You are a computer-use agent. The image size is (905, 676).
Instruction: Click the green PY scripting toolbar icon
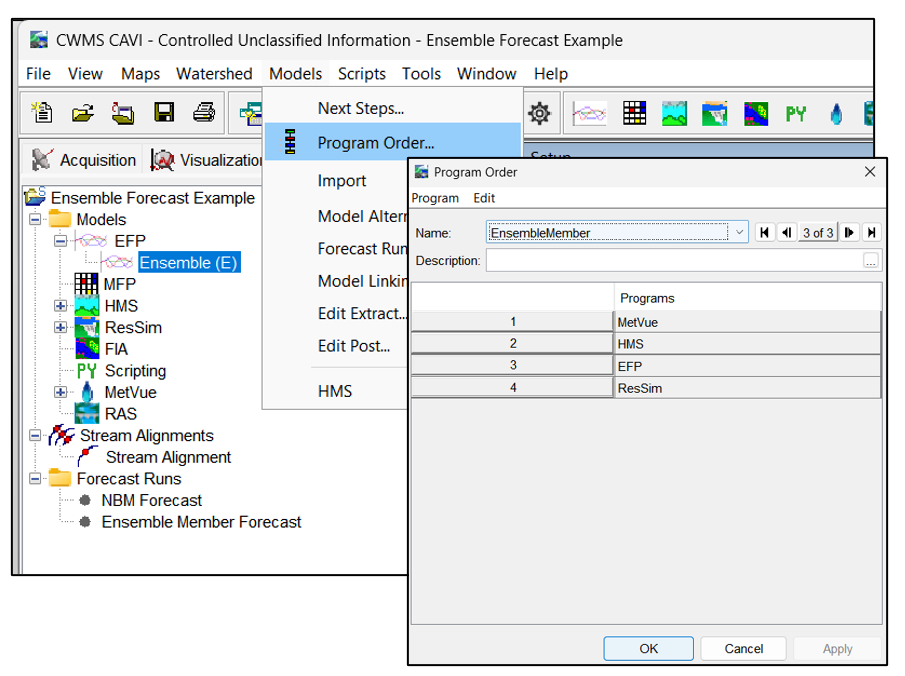[x=796, y=114]
